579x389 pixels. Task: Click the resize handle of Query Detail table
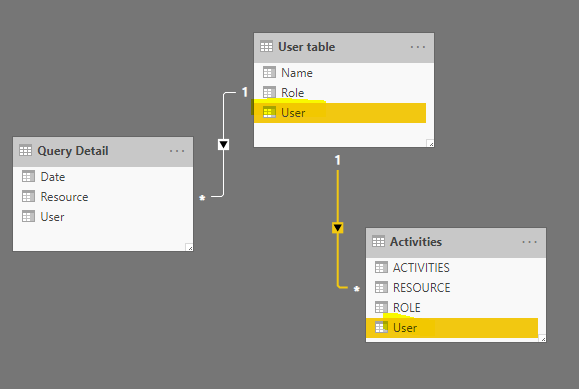[x=189, y=248]
